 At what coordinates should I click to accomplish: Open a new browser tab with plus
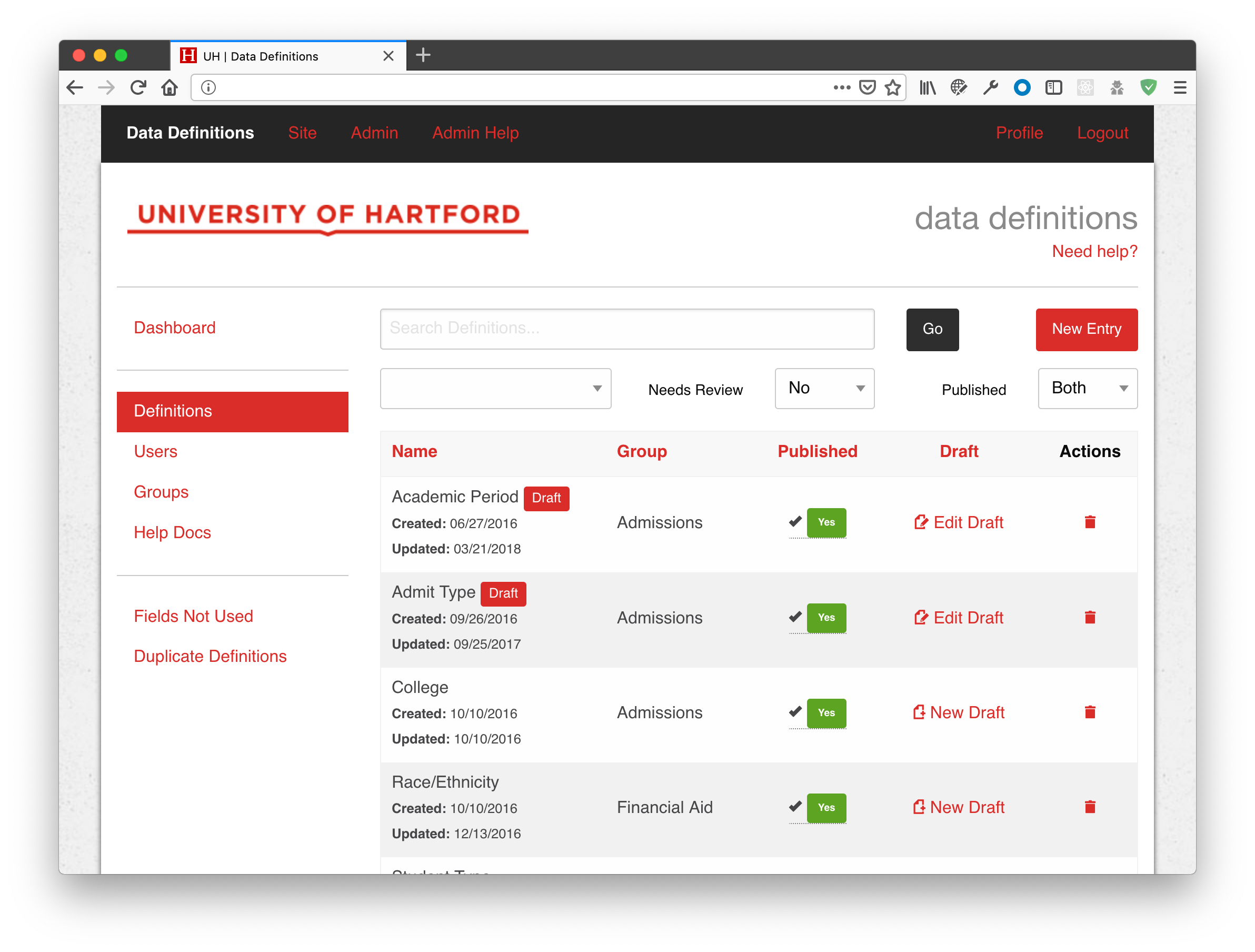pos(423,55)
